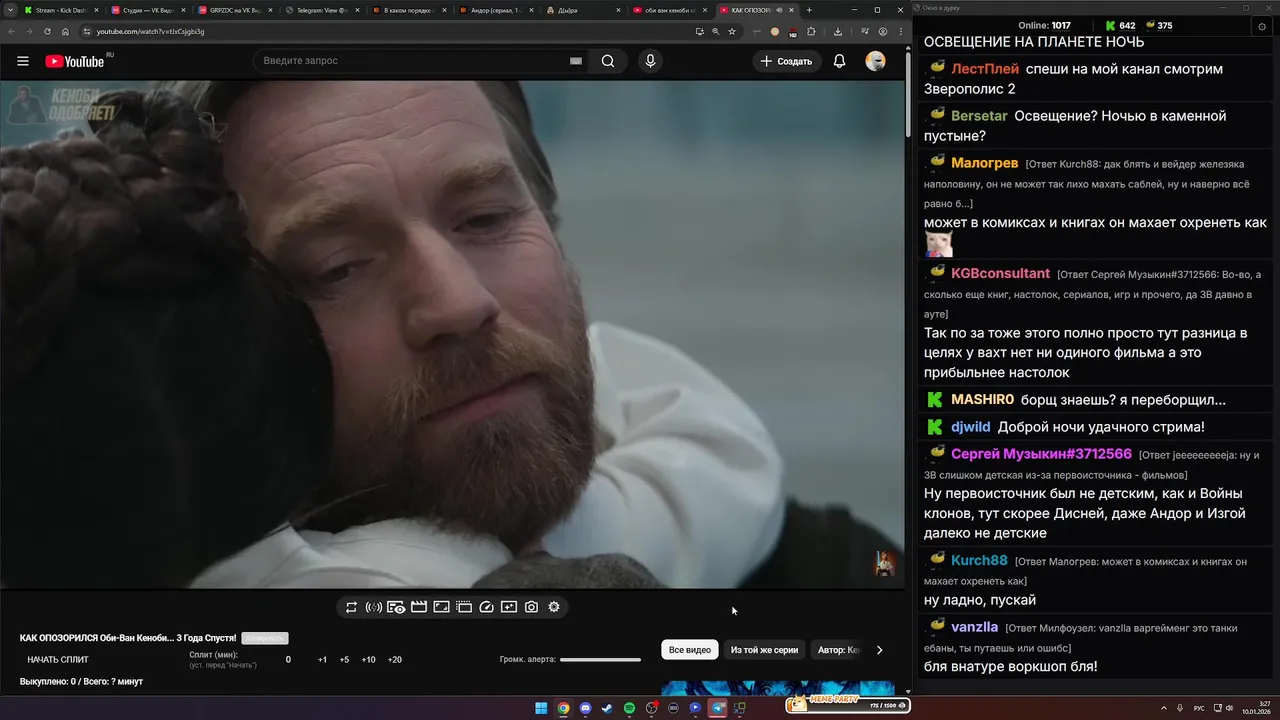The height and width of the screenshot is (720, 1280).
Task: Click the video player frame
Action: click(x=452, y=334)
